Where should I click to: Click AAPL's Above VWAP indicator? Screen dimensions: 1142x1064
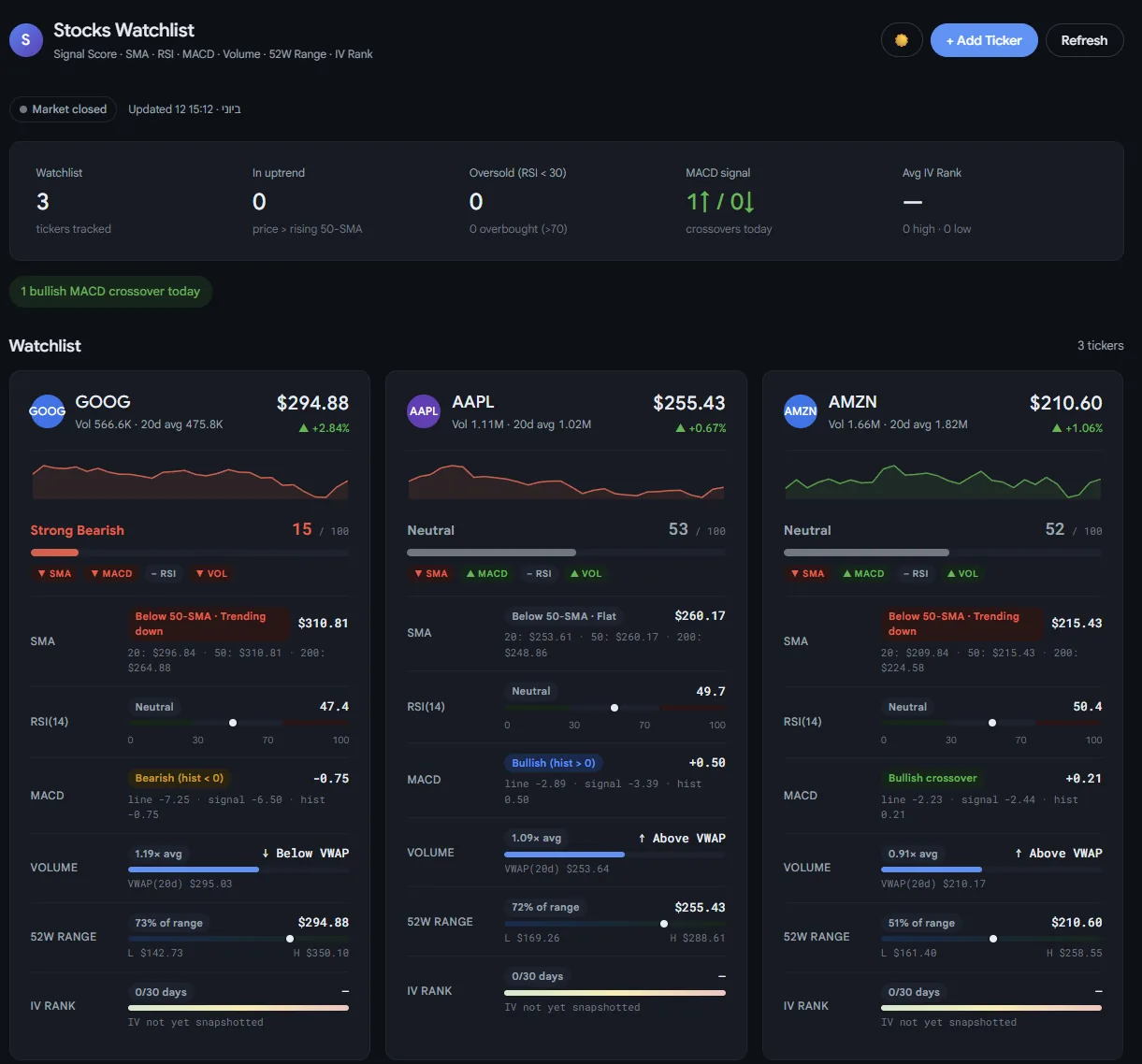pos(682,839)
